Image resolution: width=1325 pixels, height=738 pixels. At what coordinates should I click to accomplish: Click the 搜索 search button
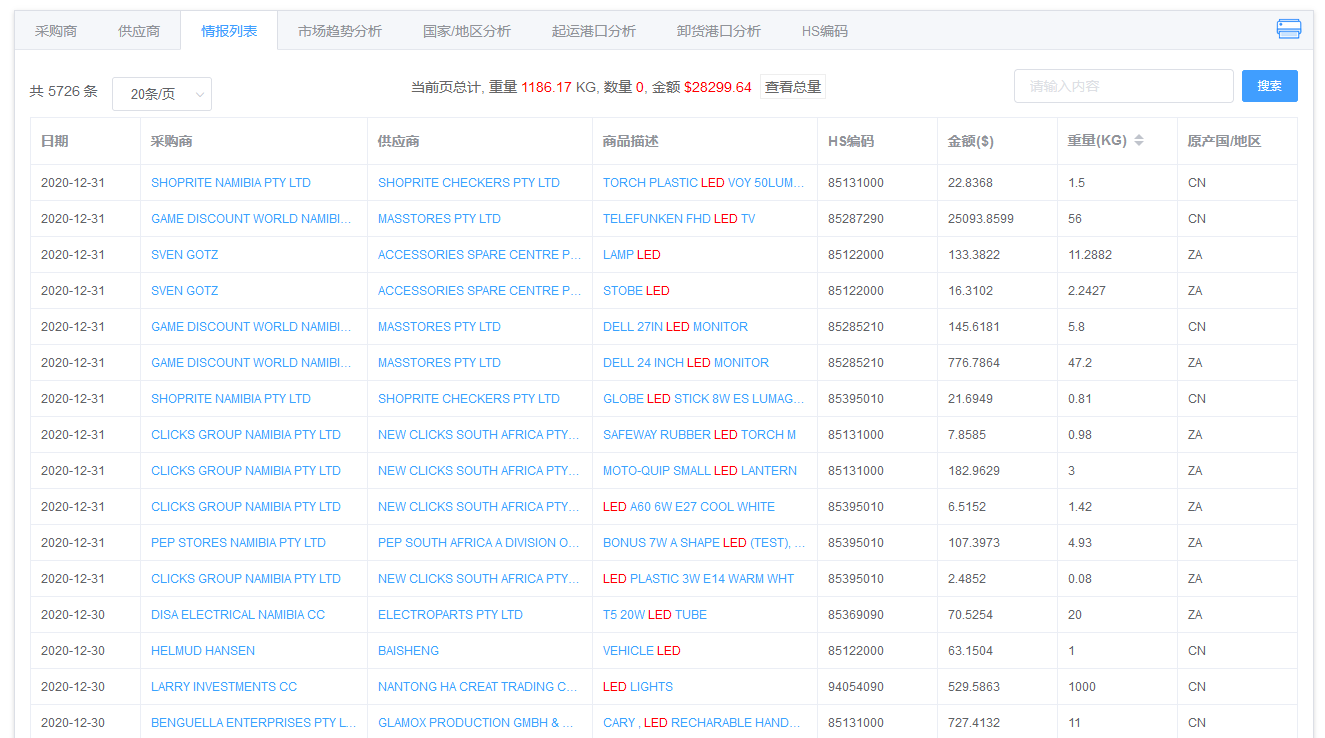(1270, 86)
